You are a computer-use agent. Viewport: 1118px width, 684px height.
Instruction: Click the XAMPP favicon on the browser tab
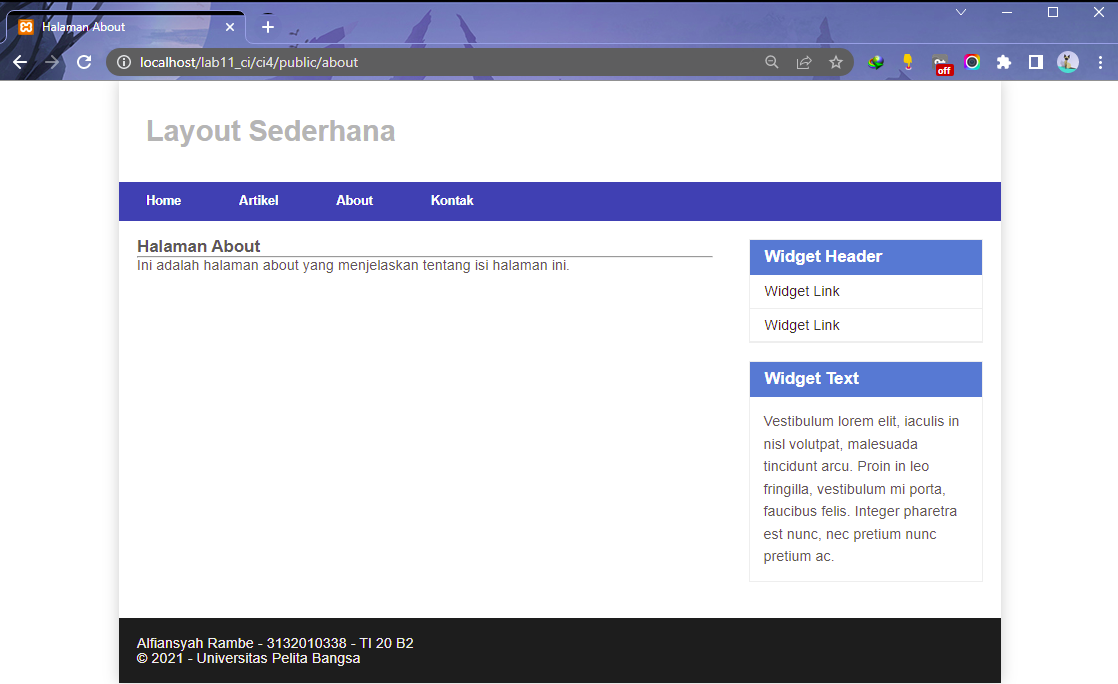27,27
